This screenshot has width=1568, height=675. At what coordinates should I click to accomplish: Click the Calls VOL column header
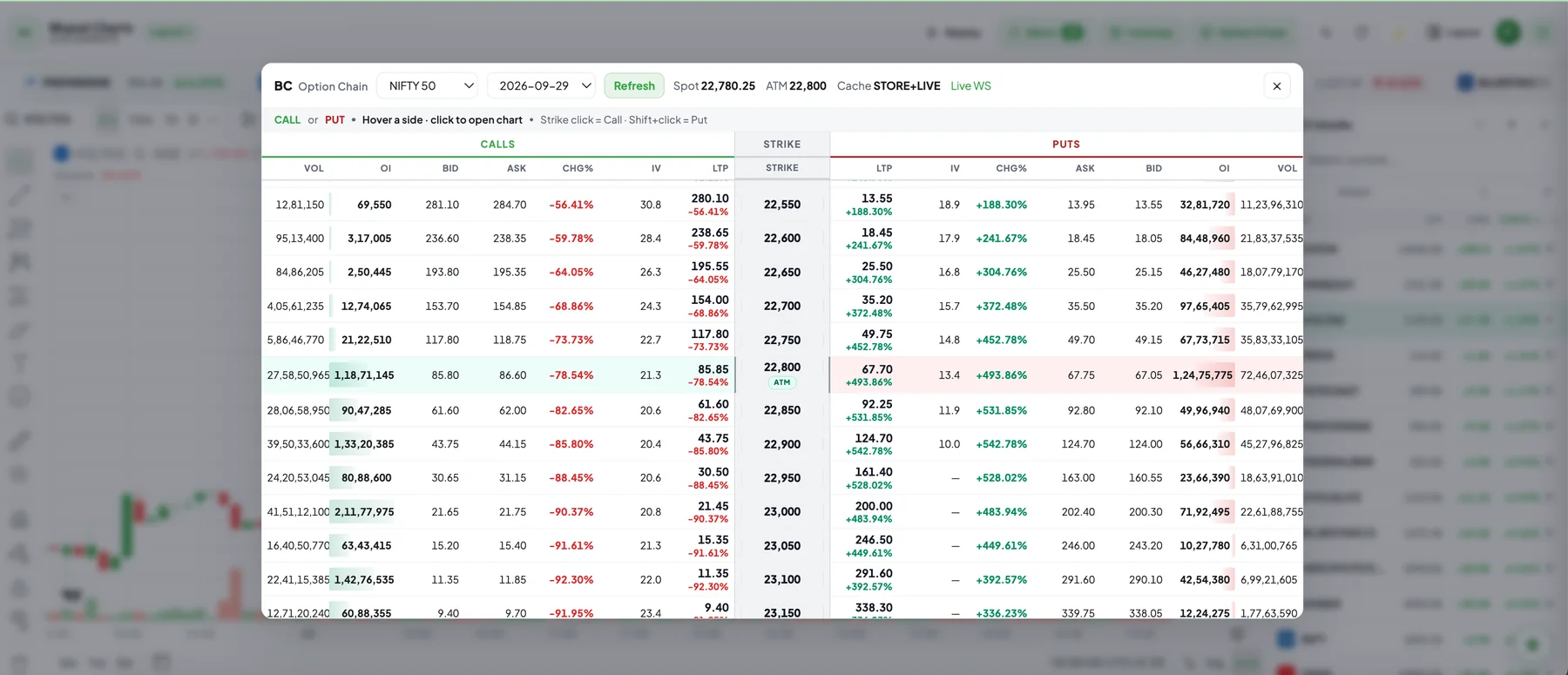[314, 168]
